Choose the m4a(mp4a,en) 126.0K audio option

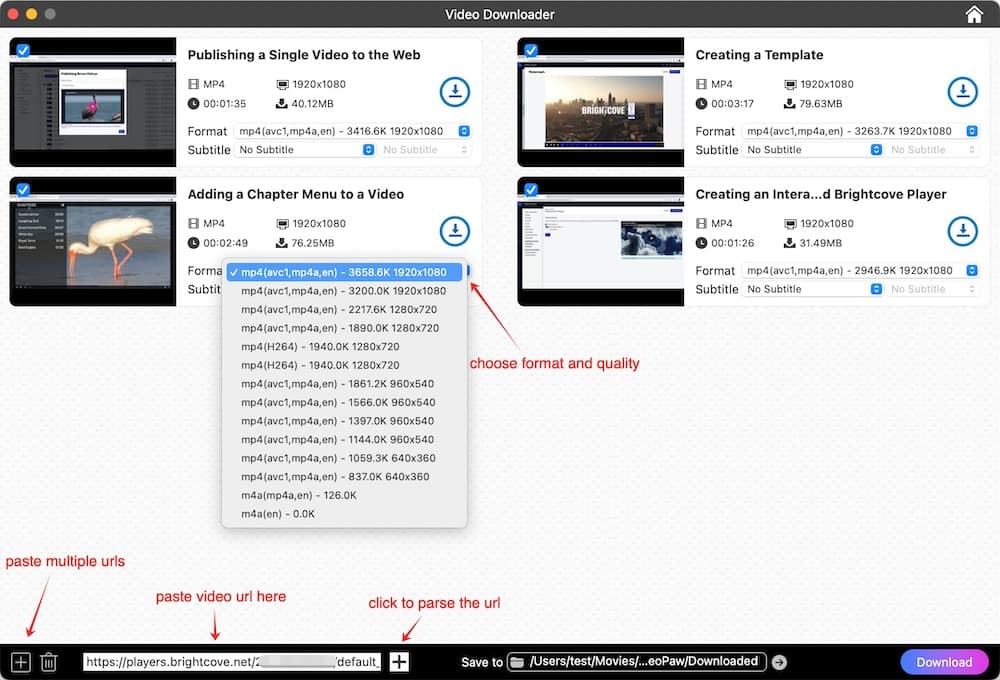click(298, 495)
